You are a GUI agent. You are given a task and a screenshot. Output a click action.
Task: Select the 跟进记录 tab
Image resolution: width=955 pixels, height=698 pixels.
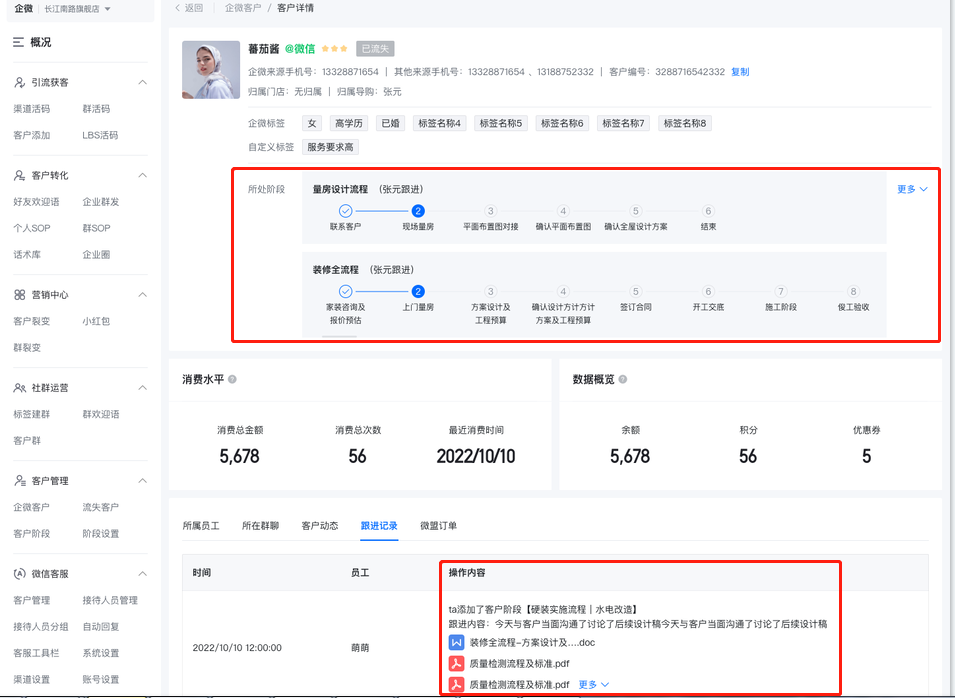coord(379,526)
